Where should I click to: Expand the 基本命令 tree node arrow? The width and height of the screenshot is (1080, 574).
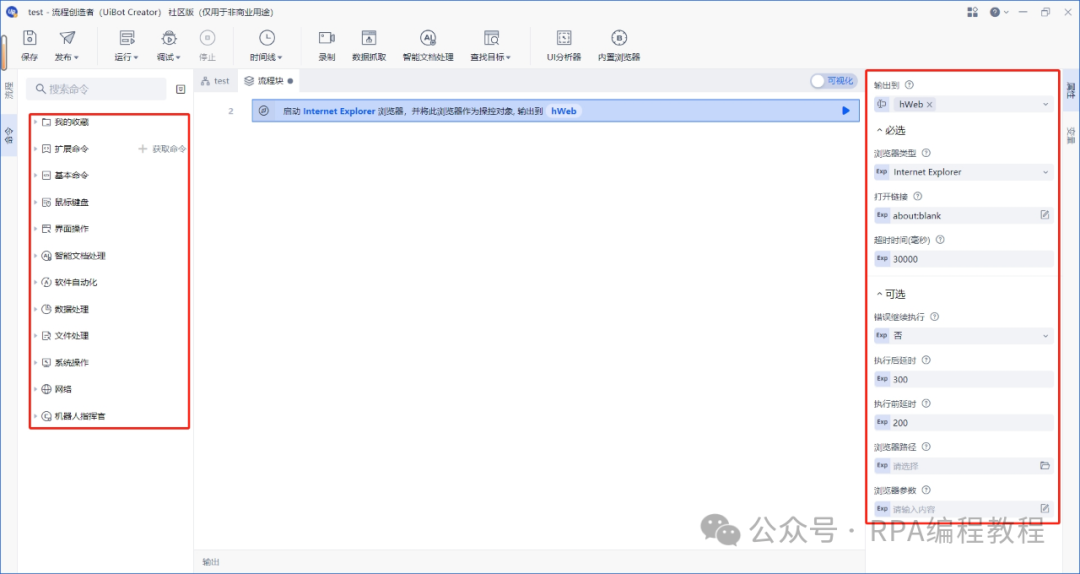point(35,175)
